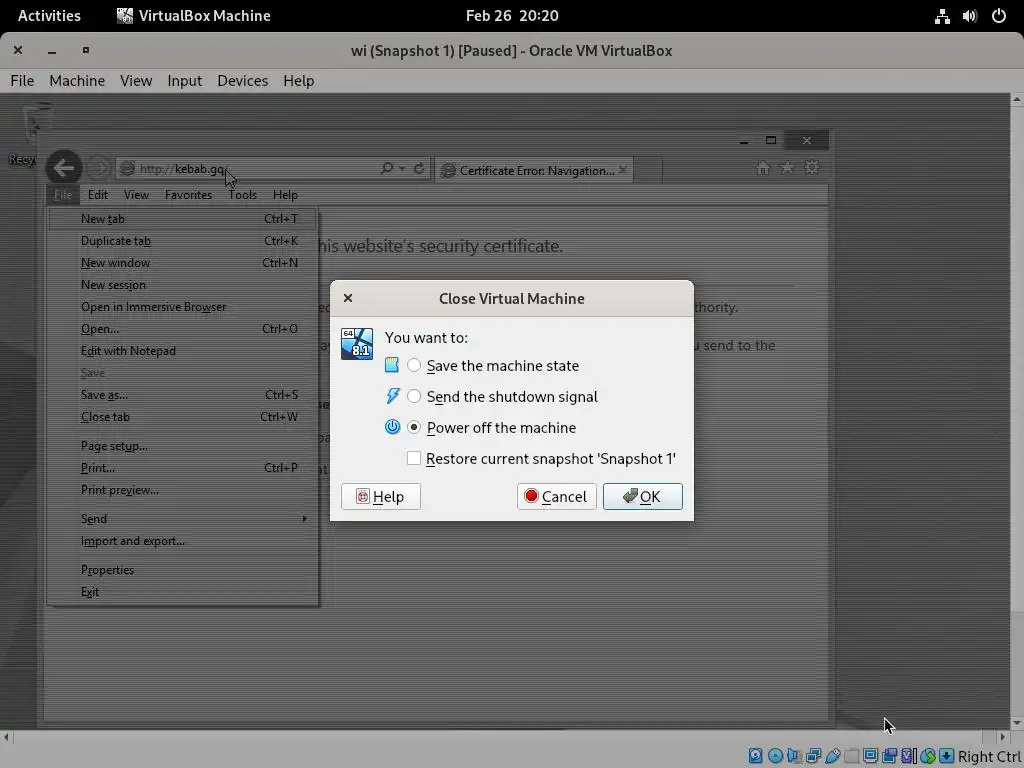The height and width of the screenshot is (768, 1024).
Task: Click Exit in guest File menu
Action: 183,592
